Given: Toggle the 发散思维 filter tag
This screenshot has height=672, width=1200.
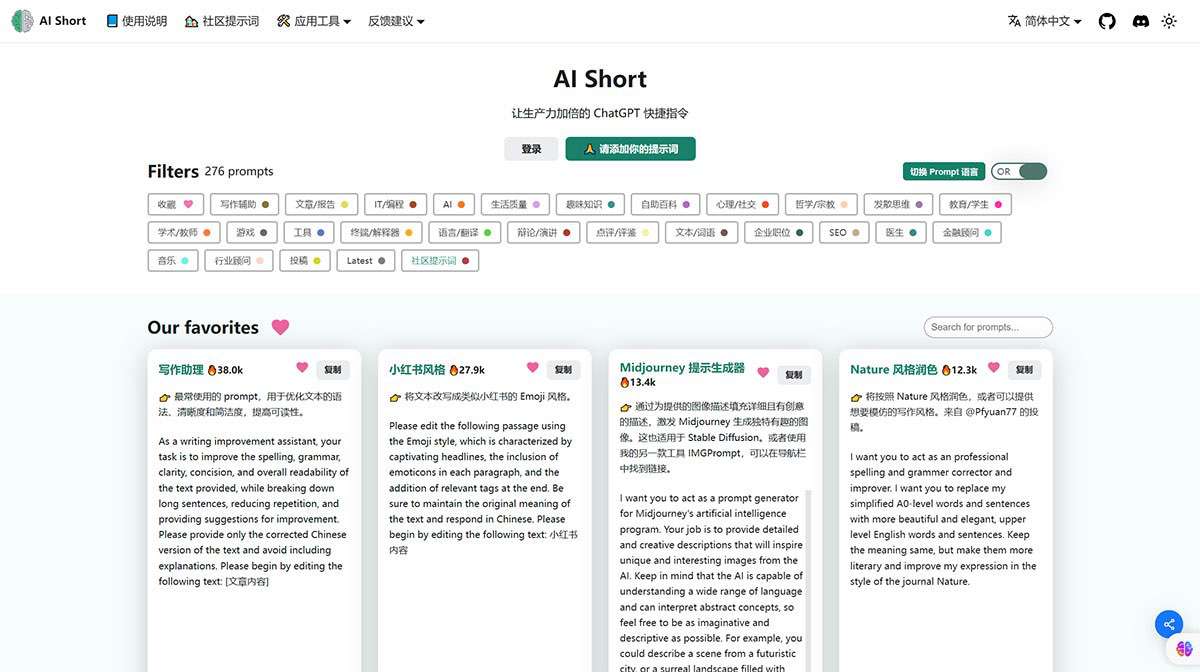Looking at the screenshot, I should point(898,204).
